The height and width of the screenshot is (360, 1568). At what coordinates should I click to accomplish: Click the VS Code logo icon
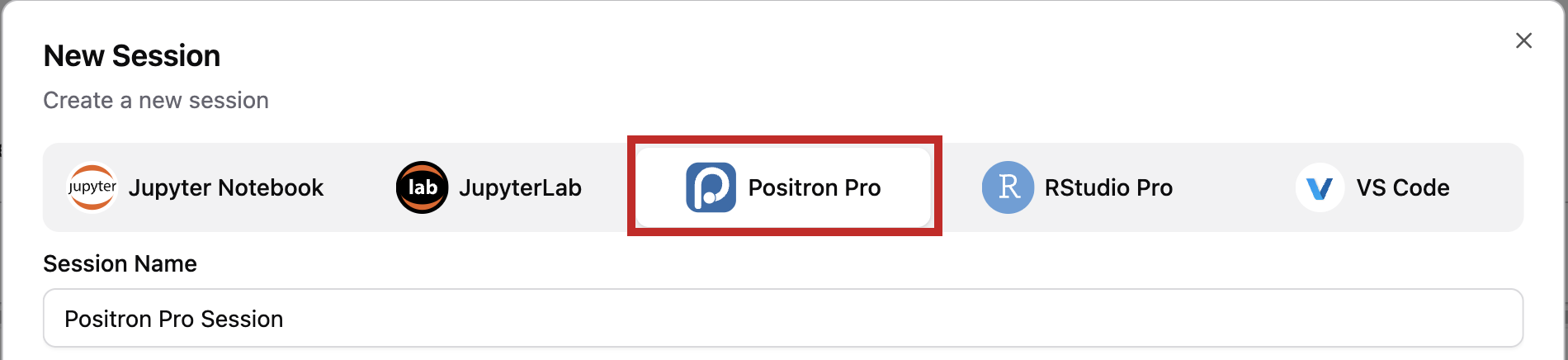click(x=1320, y=188)
